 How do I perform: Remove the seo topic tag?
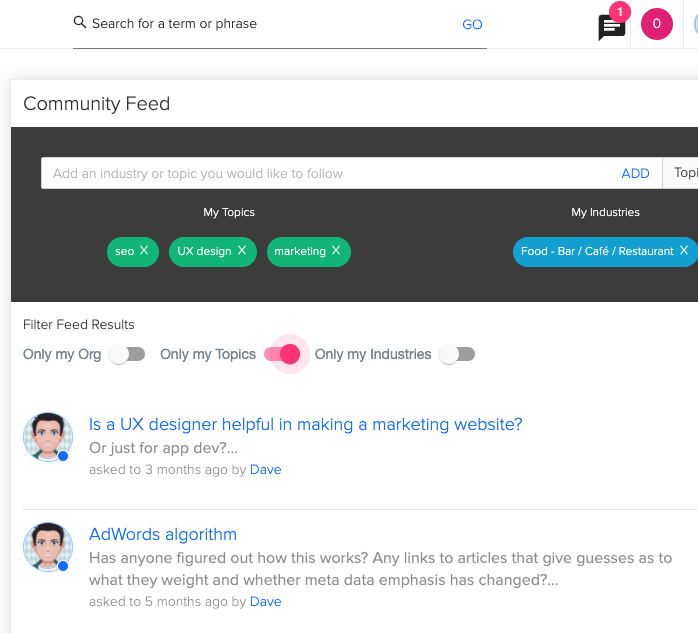point(144,250)
